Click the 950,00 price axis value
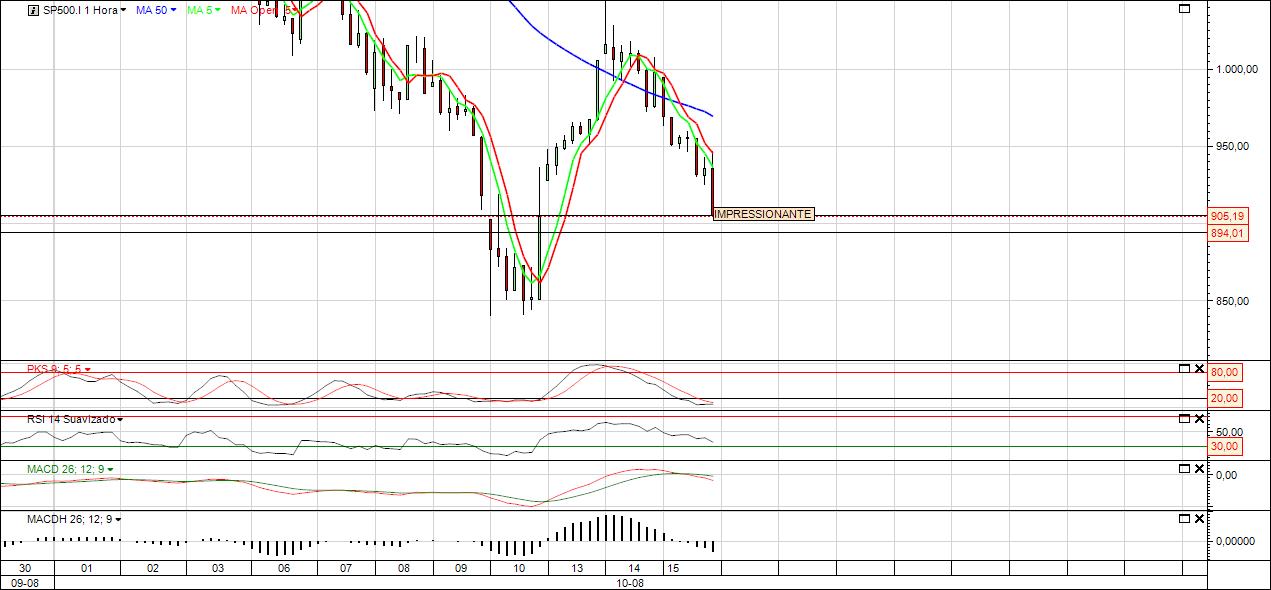 [1233, 146]
